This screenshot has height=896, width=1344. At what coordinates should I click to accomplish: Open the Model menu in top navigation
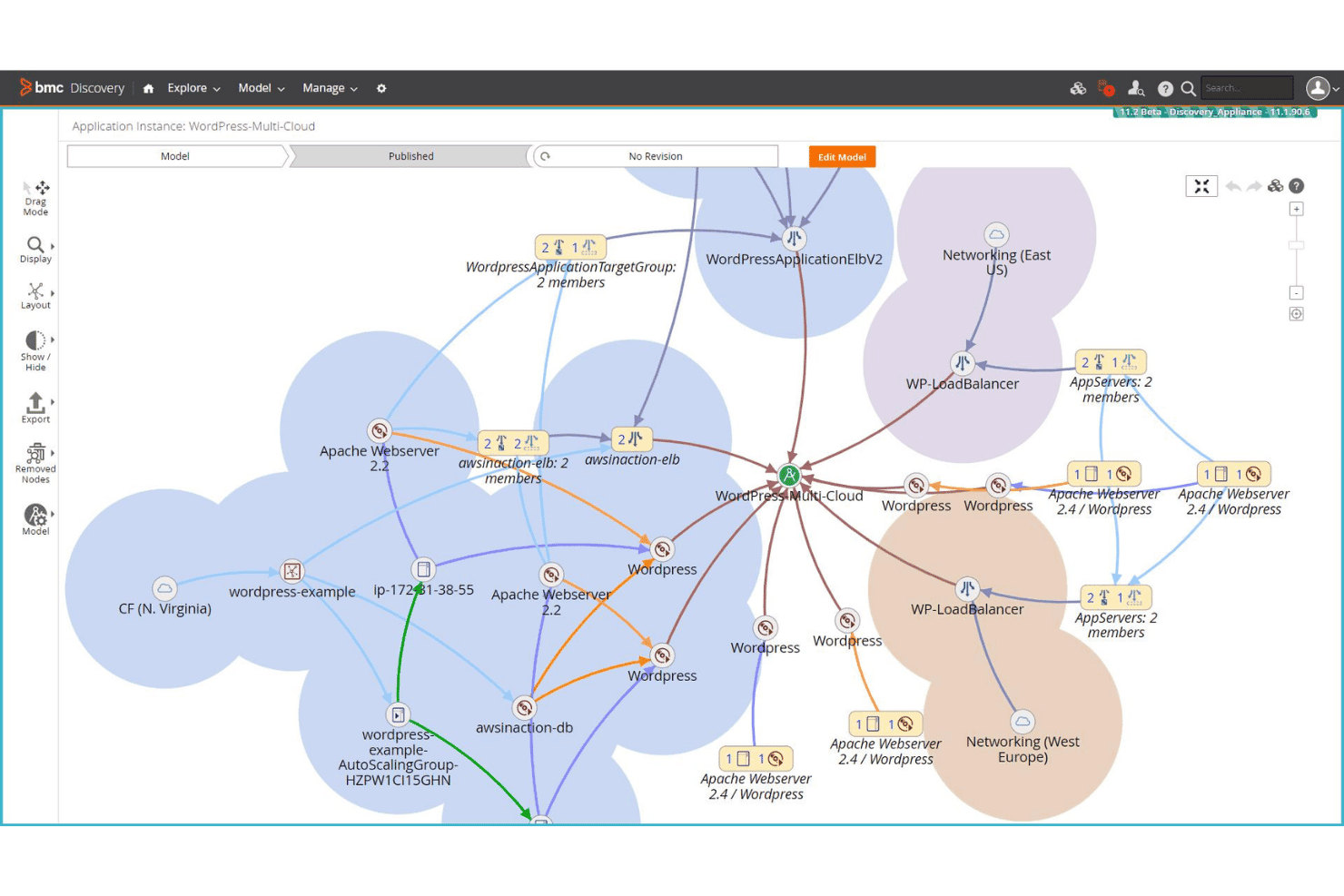tap(262, 88)
